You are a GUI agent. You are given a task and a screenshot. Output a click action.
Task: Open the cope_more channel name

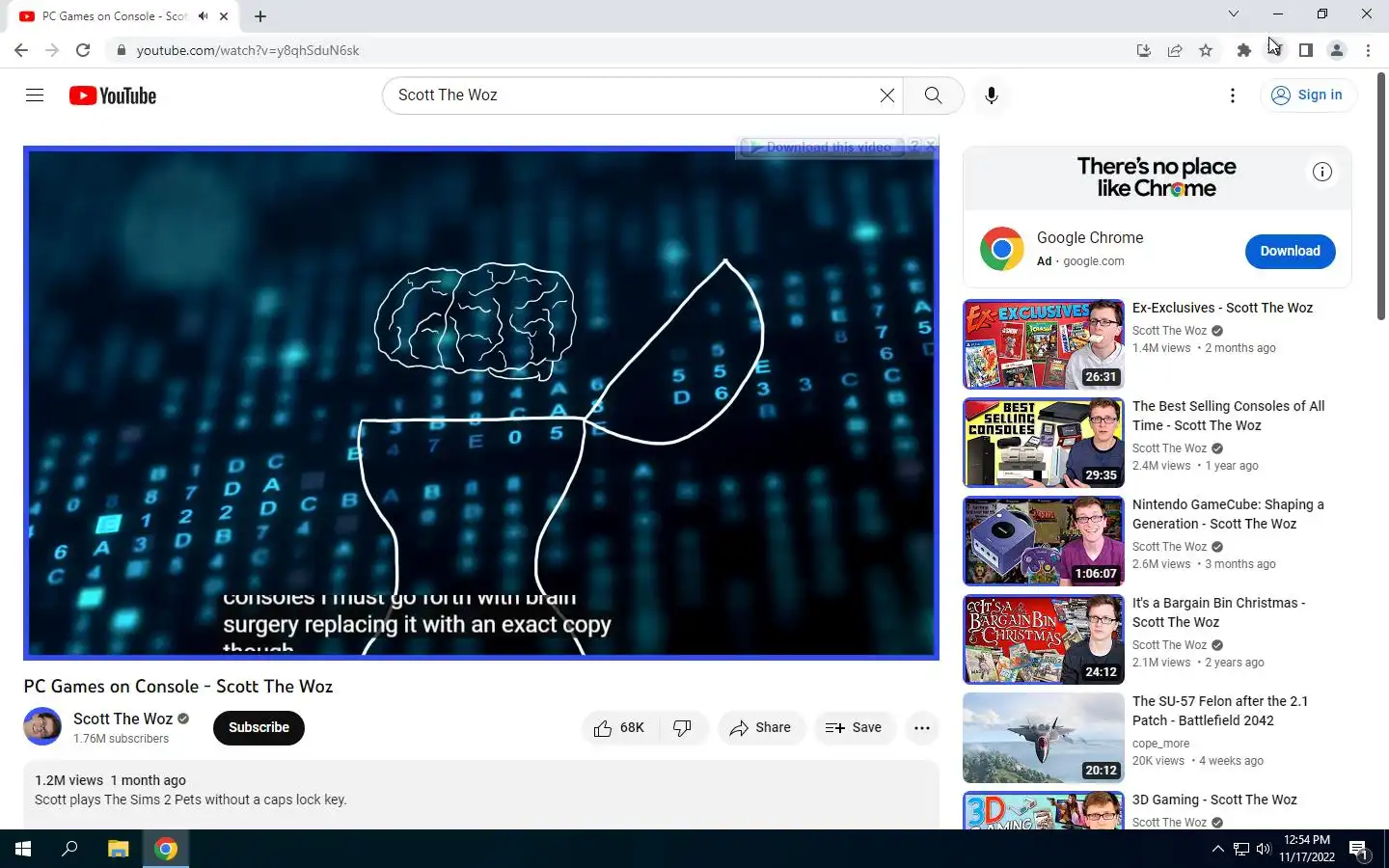pos(1160,744)
